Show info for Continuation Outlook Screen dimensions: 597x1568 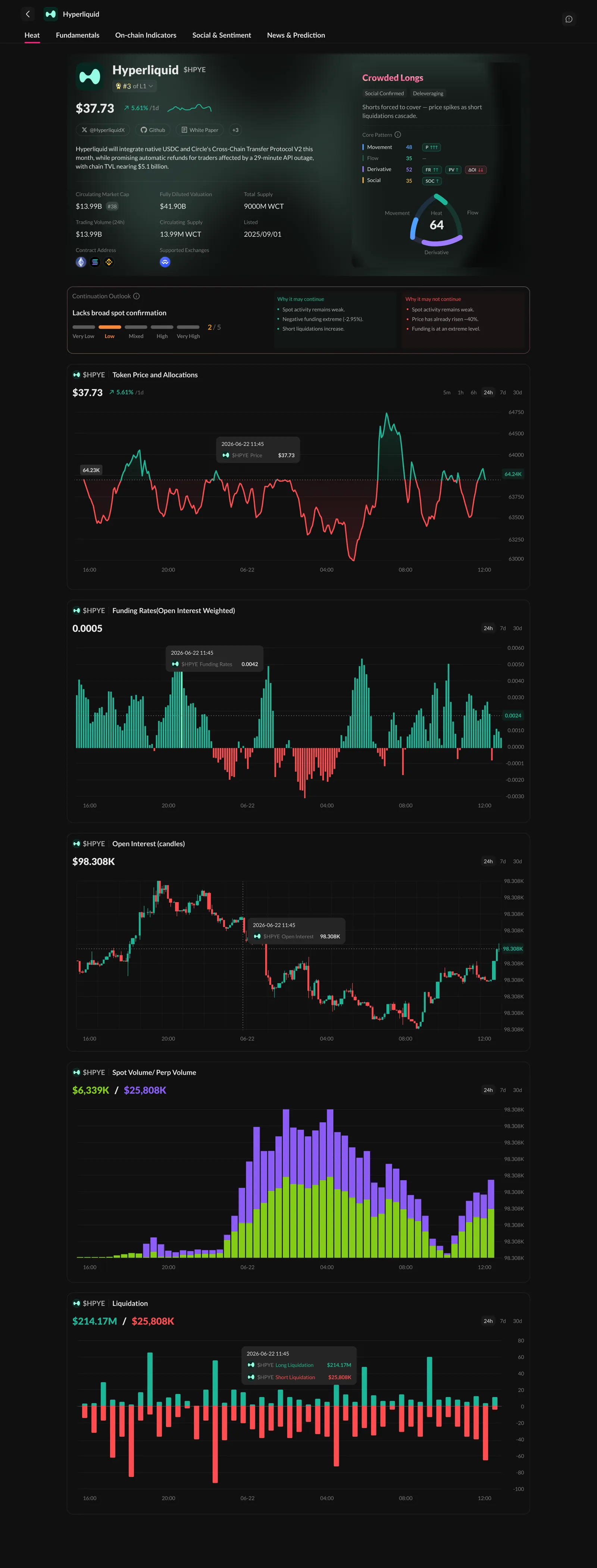136,296
